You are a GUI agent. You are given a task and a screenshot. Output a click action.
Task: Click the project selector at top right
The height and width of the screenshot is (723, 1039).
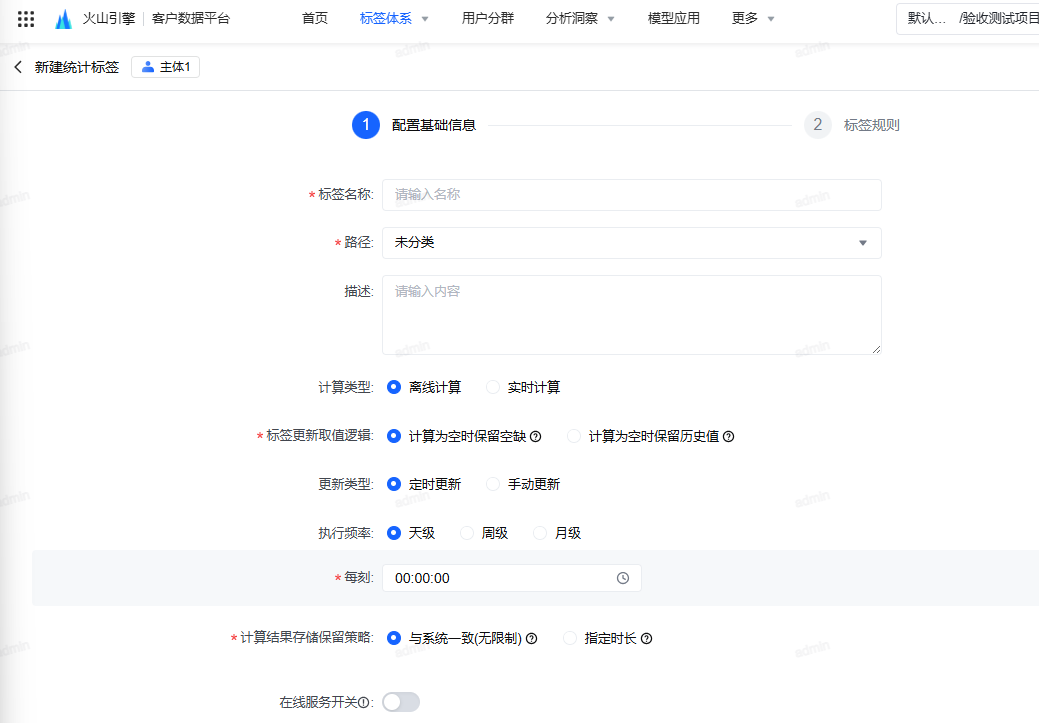968,18
